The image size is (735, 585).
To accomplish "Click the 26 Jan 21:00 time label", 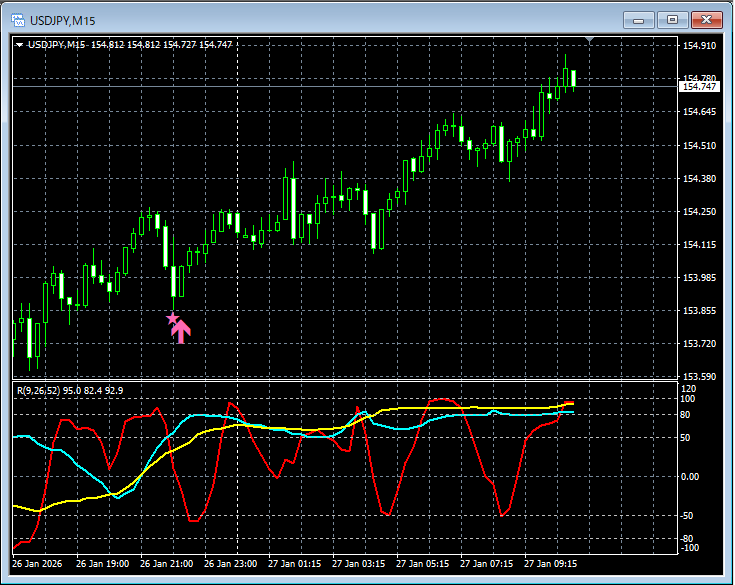I will tap(166, 563).
